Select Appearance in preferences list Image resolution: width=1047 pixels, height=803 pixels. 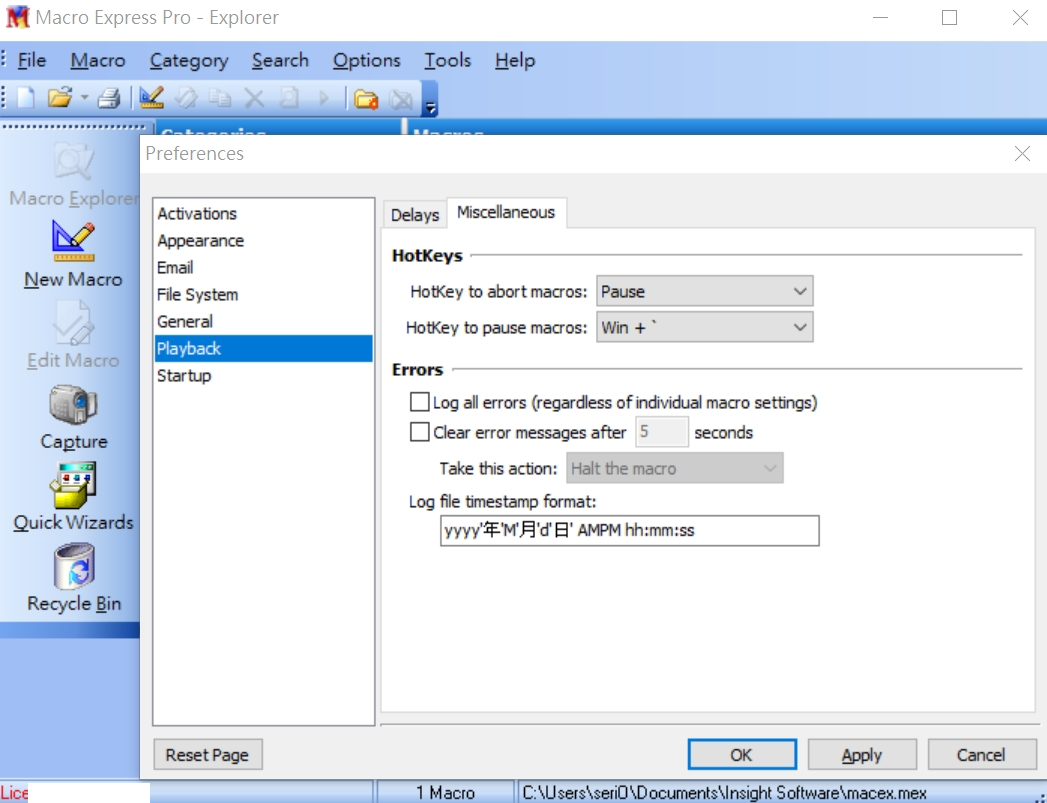pyautogui.click(x=264, y=240)
